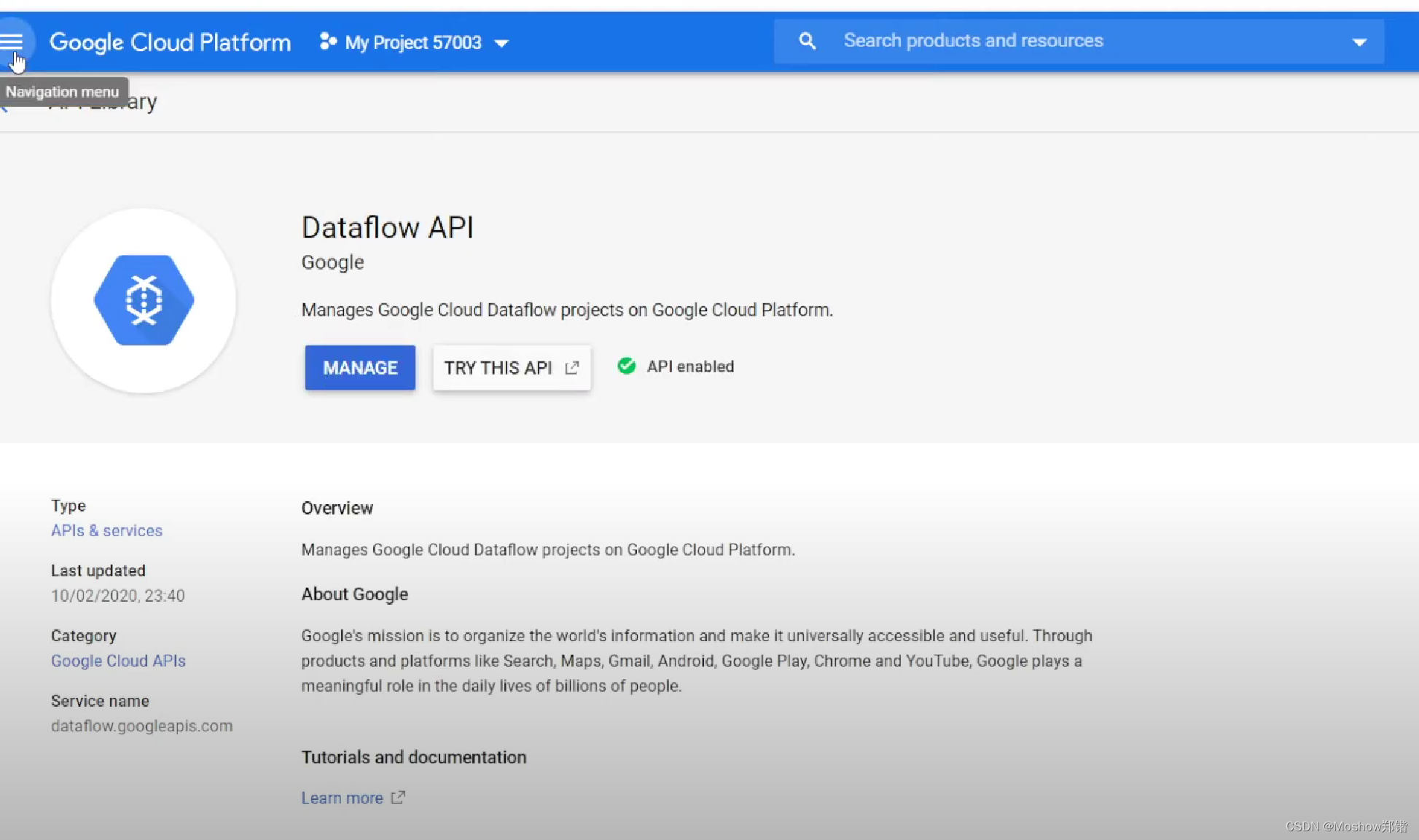Image resolution: width=1419 pixels, height=840 pixels.
Task: Open the Google Cloud APIs category link
Action: pos(118,661)
